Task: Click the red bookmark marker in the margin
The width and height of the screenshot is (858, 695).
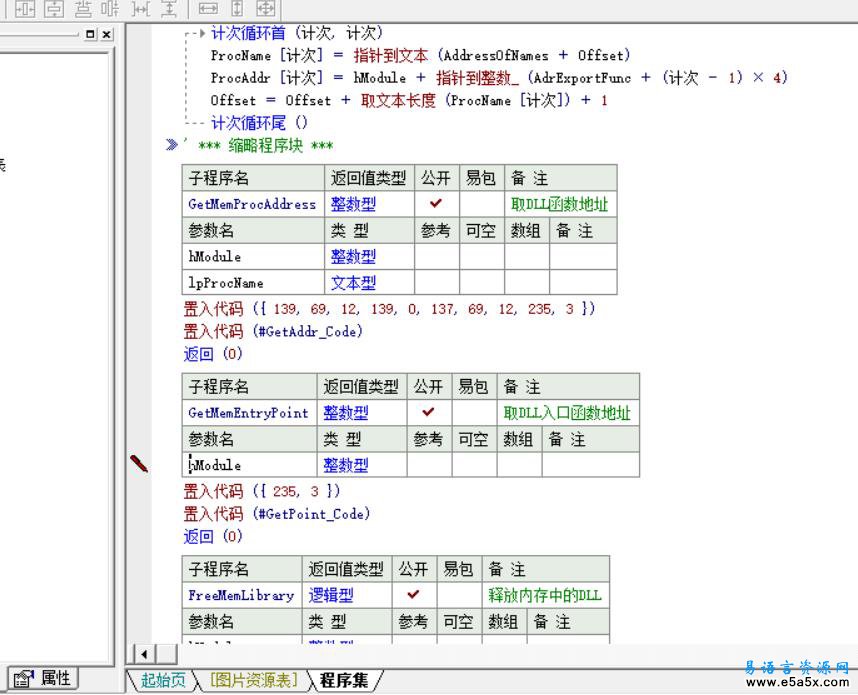Action: click(139, 464)
